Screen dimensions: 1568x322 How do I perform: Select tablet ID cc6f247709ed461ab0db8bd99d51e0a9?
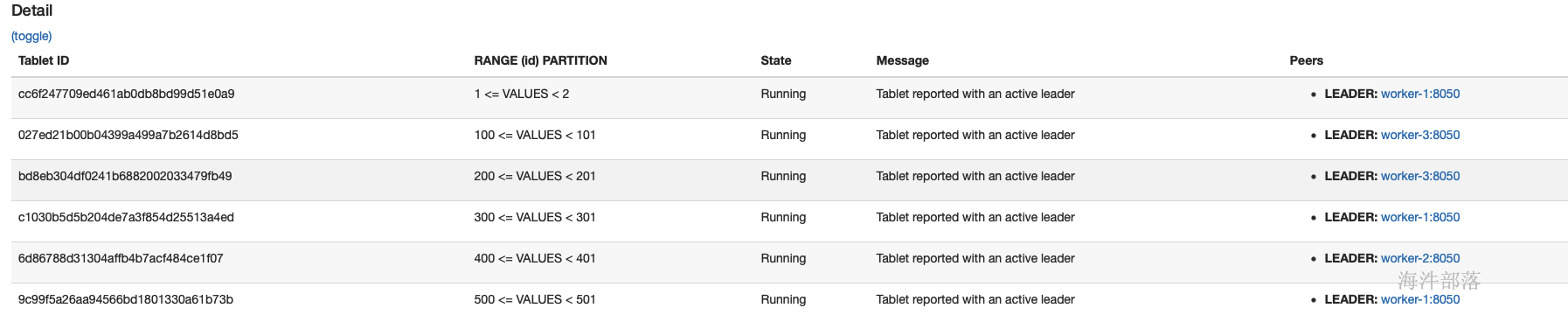[127, 94]
